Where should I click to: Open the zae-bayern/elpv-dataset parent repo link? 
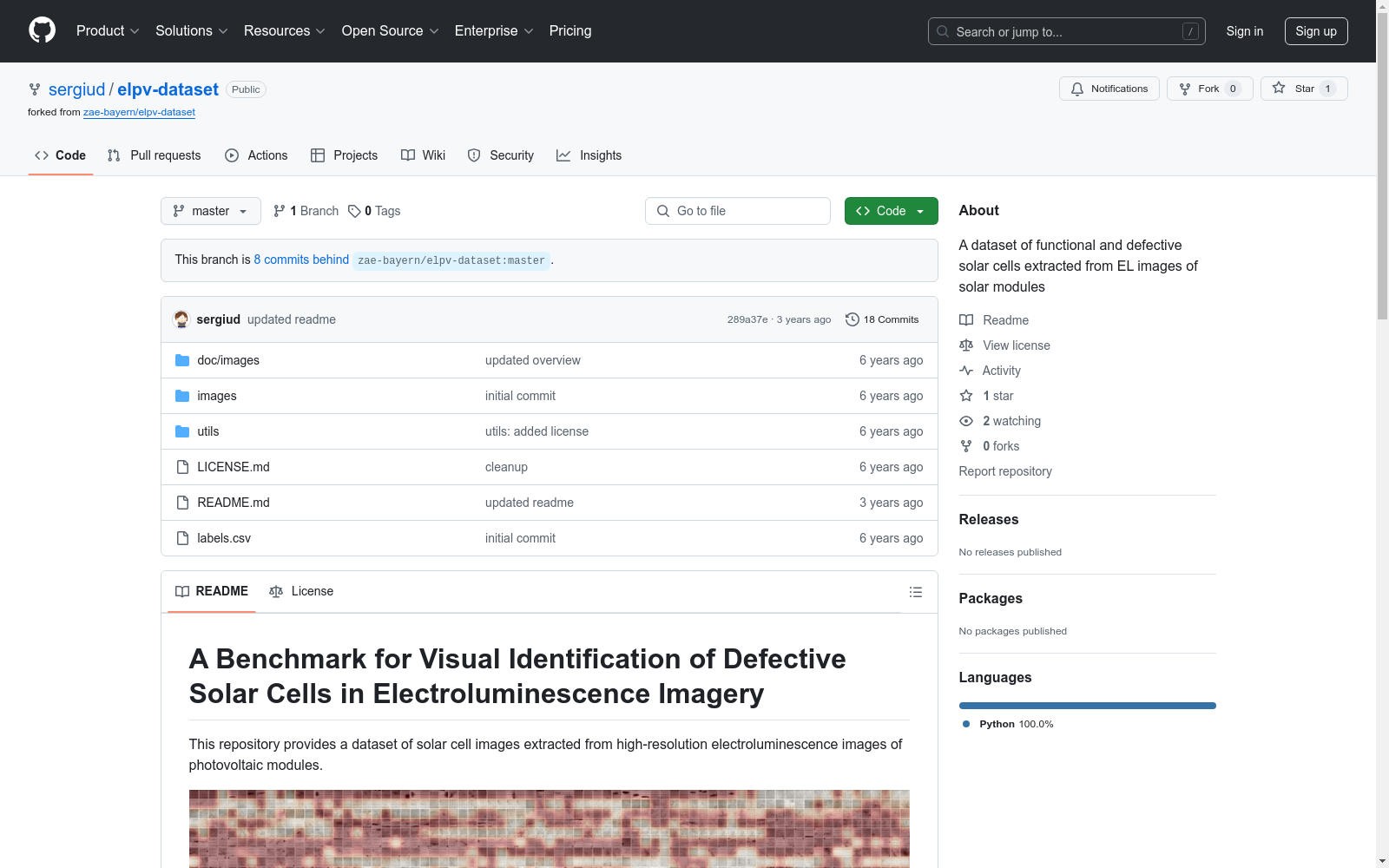139,112
